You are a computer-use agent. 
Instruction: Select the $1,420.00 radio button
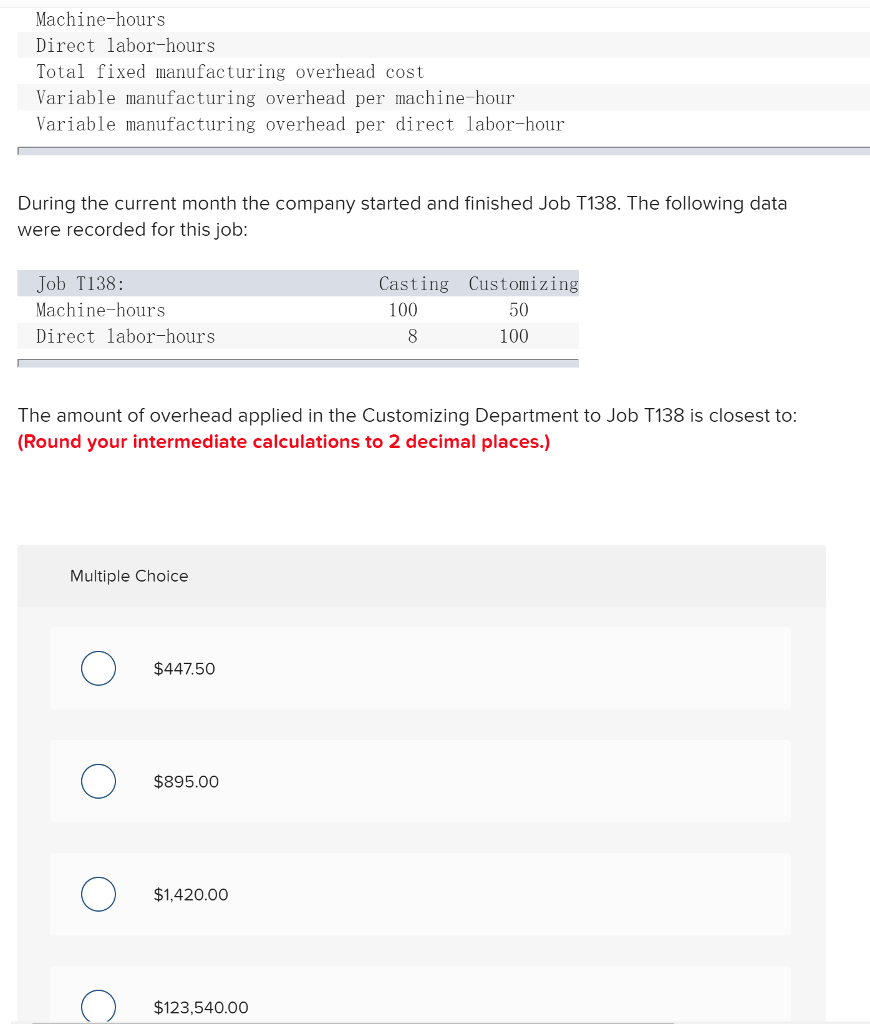click(98, 894)
